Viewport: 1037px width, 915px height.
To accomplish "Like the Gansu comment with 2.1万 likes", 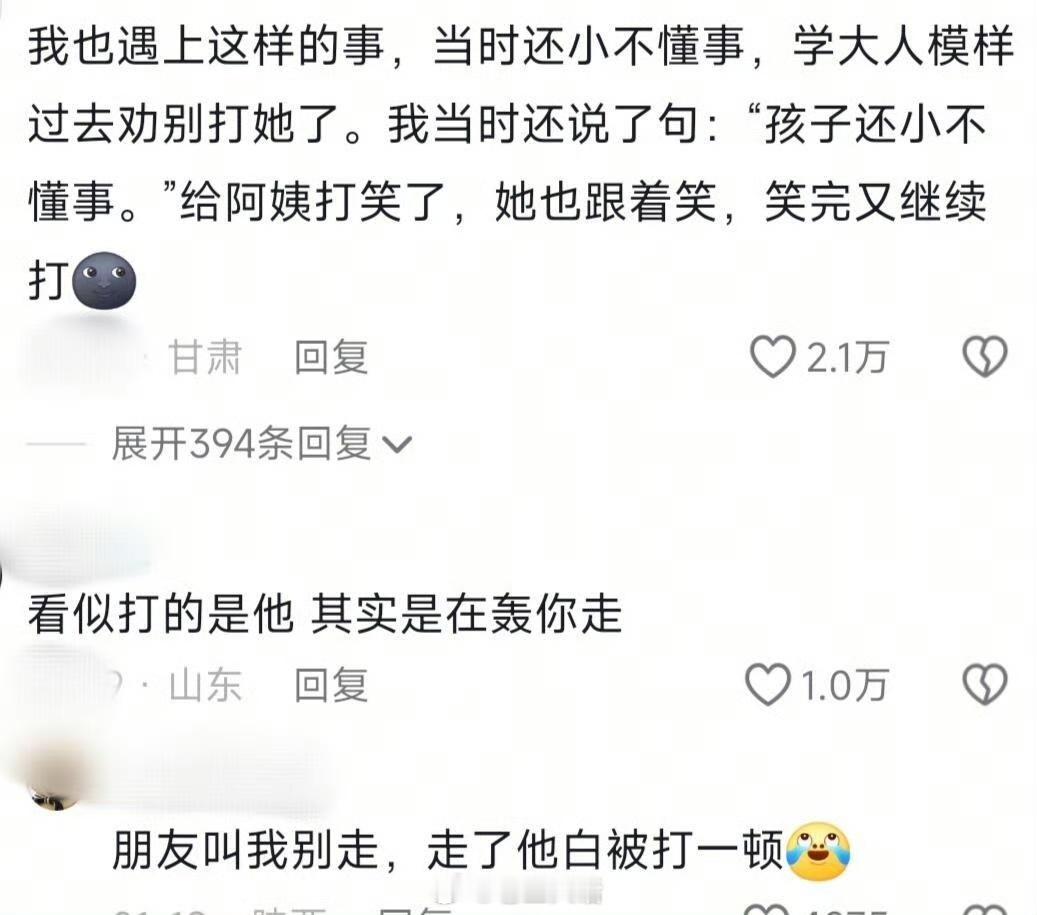I will pyautogui.click(x=772, y=357).
